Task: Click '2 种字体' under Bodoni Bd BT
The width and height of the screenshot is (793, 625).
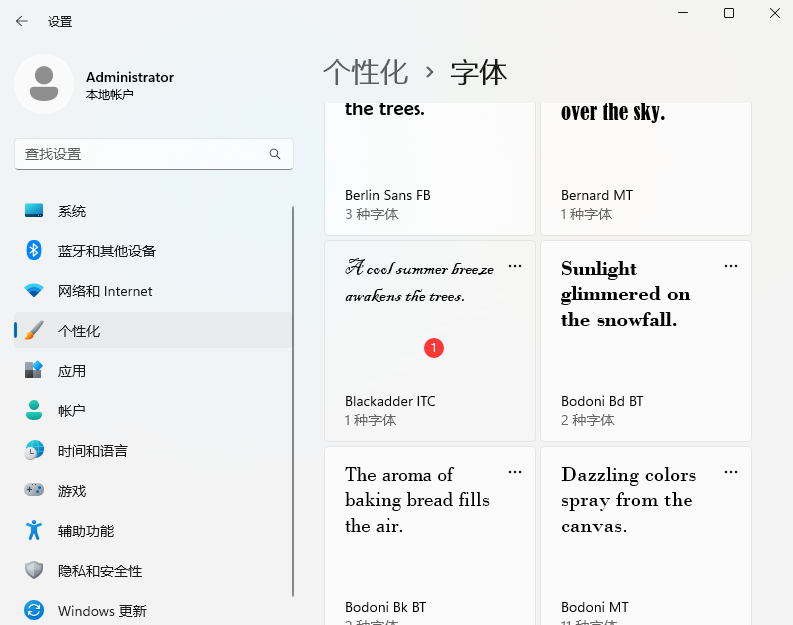Action: coord(588,420)
